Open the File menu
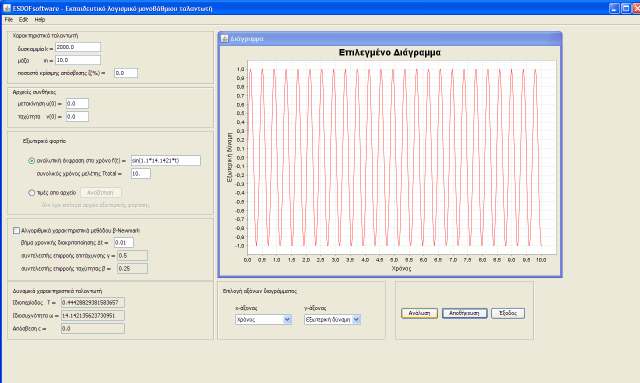Screen dimensions: 640x383 (x=9, y=20)
